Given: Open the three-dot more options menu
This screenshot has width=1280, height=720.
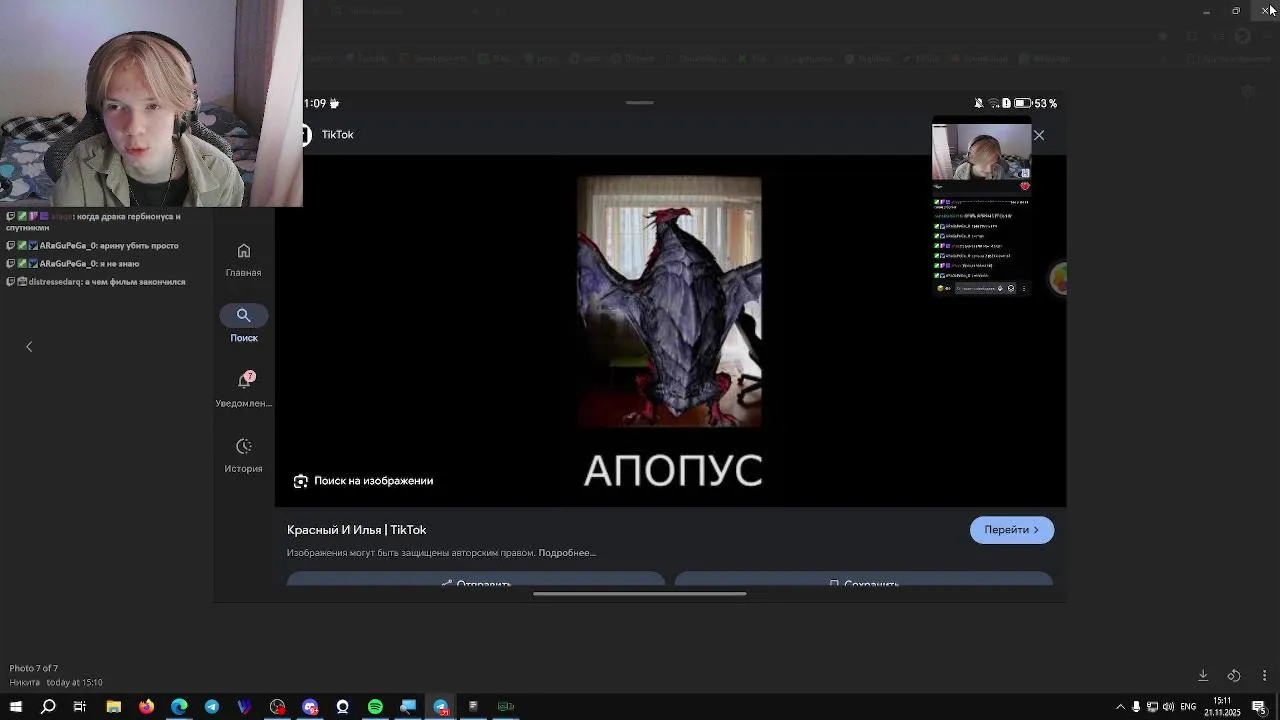Looking at the screenshot, I should pyautogui.click(x=1264, y=675).
